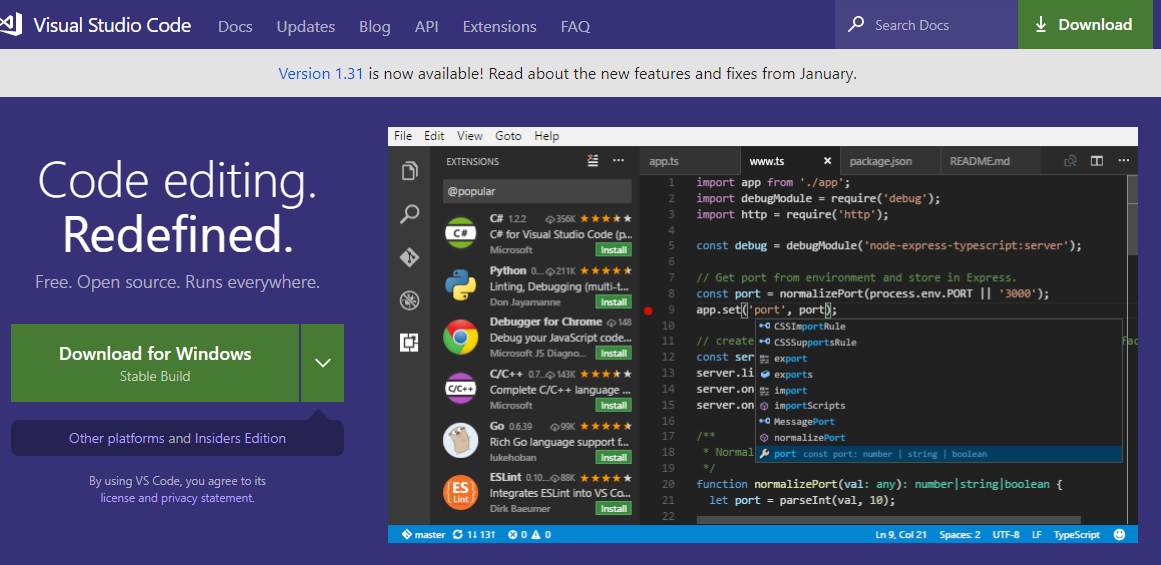Click Spaces: 2 in status bar

960,535
